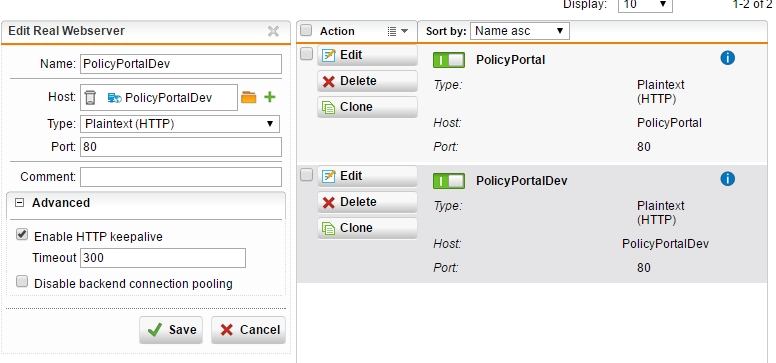This screenshot has height=363, width=776.
Task: Collapse the Advanced section
Action: pyautogui.click(x=19, y=203)
